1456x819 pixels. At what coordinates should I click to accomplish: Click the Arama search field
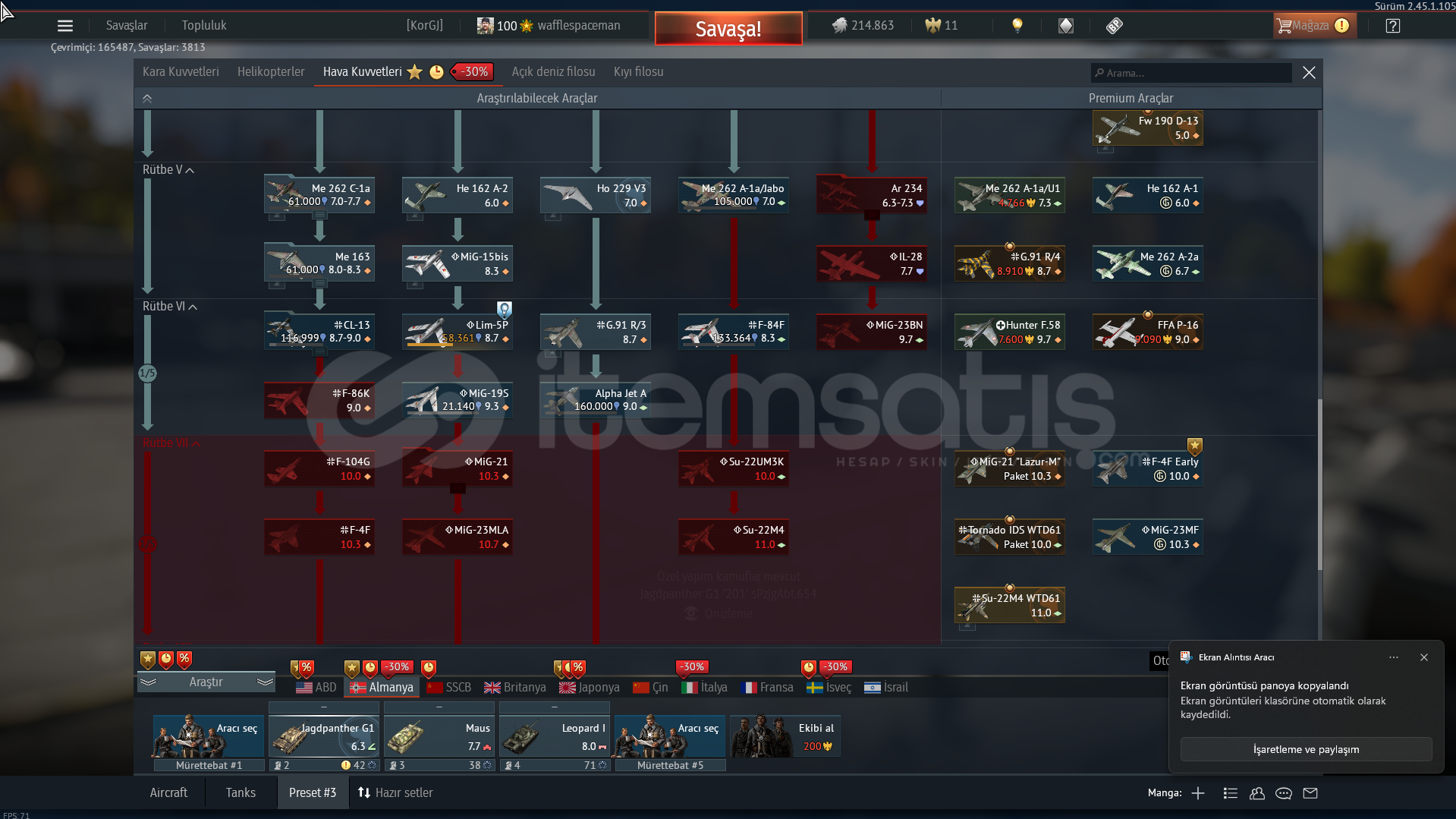tap(1191, 73)
